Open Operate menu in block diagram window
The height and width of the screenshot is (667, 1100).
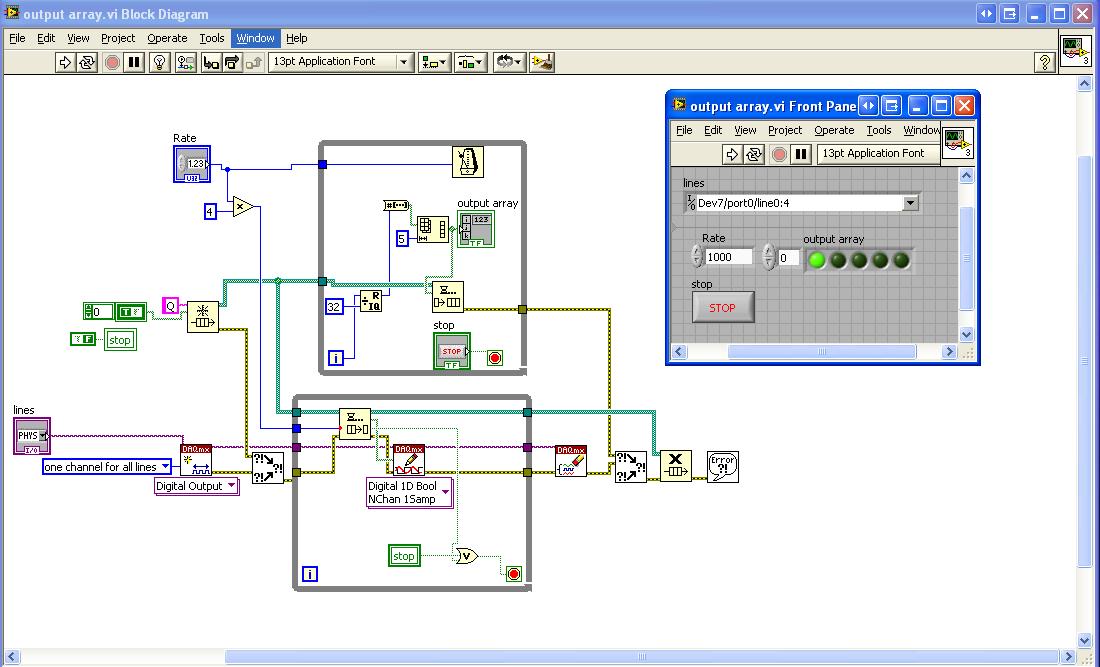point(167,38)
